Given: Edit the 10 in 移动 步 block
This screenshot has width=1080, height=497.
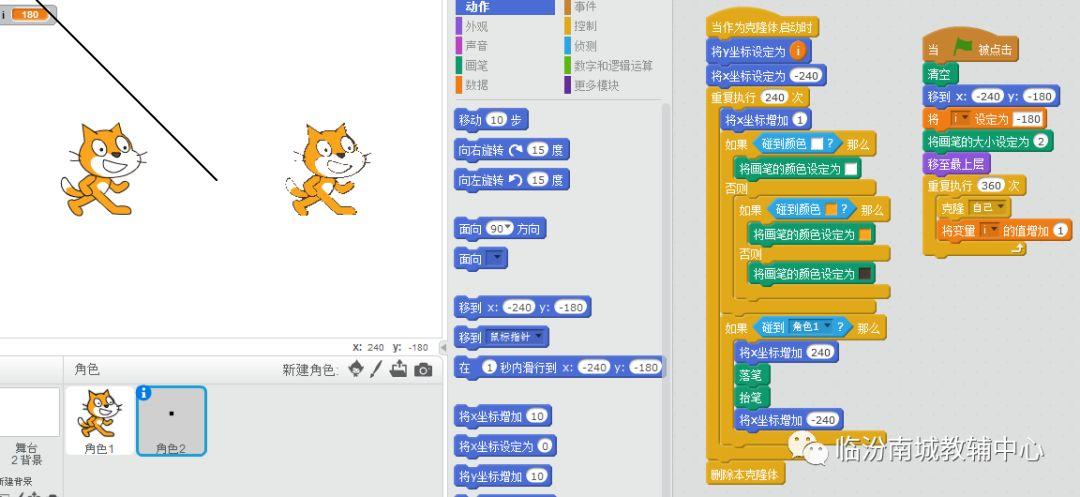Looking at the screenshot, I should [496, 120].
